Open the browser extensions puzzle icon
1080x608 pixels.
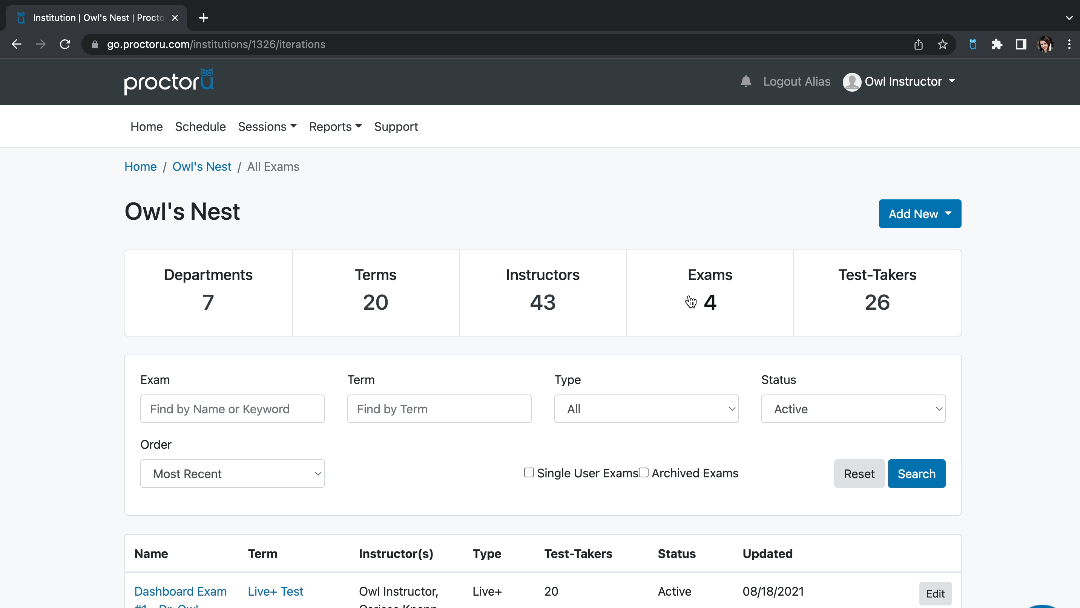[x=996, y=44]
